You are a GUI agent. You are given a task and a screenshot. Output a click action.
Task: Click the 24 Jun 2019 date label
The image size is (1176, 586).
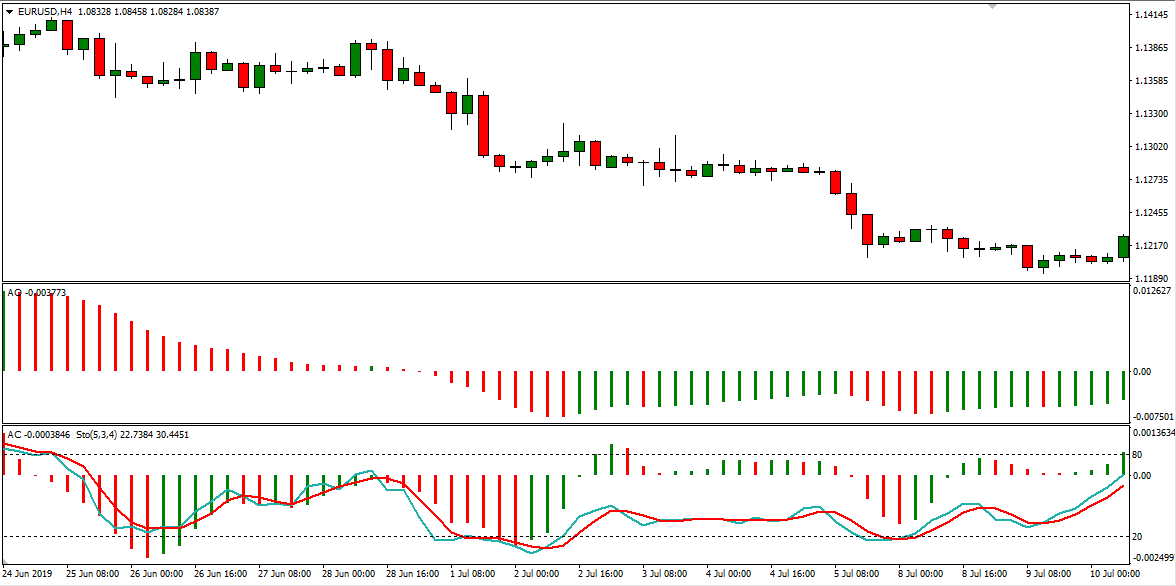click(28, 575)
